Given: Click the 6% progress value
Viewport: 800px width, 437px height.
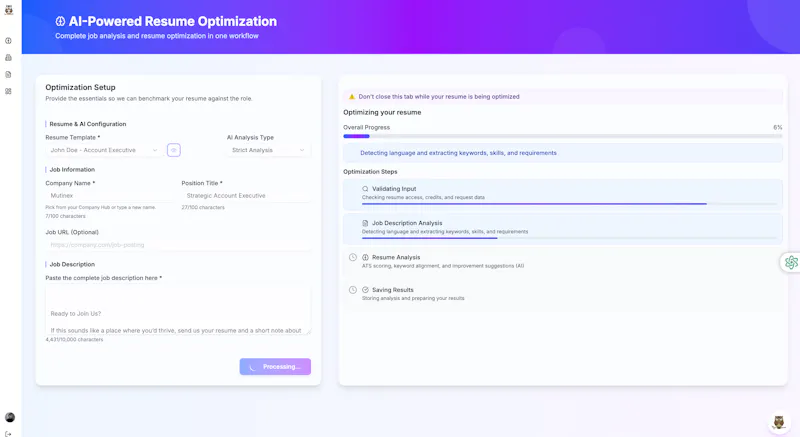Looking at the screenshot, I should [x=778, y=127].
